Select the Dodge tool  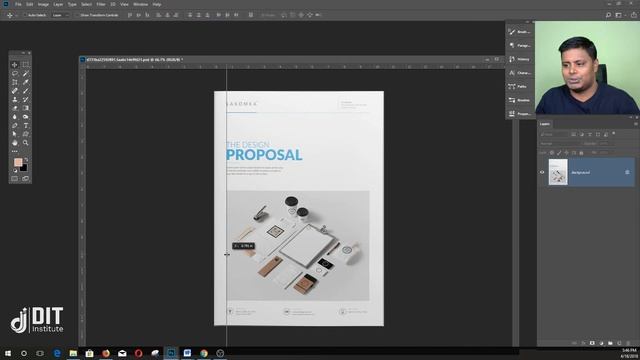26,117
